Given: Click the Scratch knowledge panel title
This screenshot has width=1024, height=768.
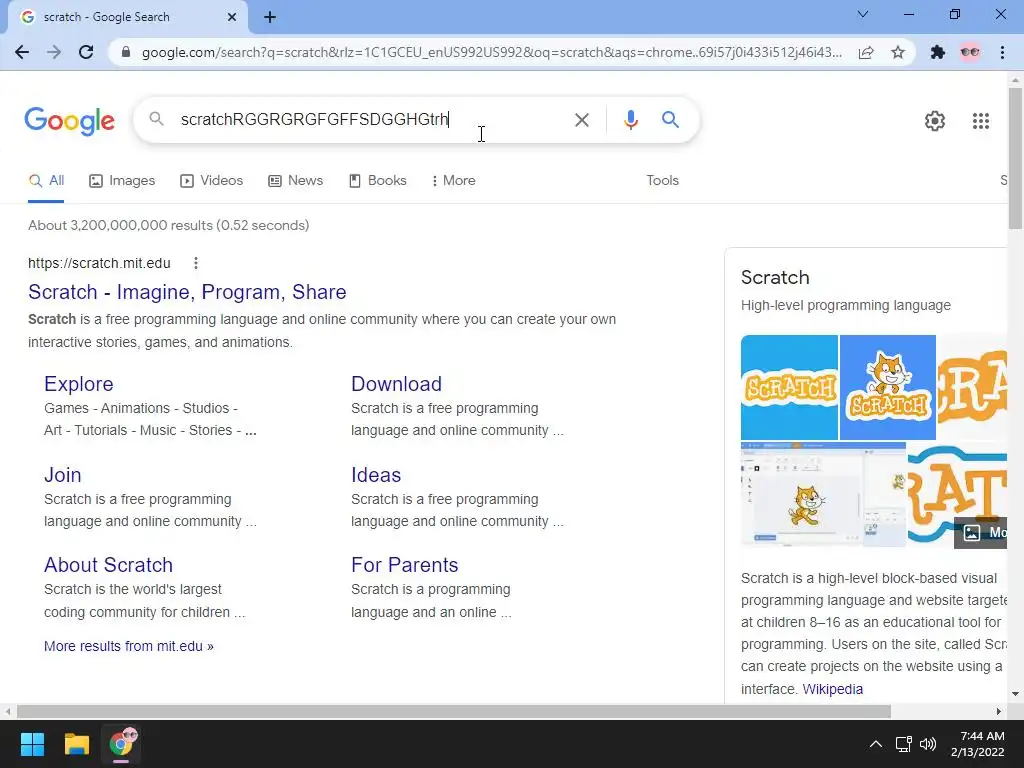Looking at the screenshot, I should pos(775,278).
